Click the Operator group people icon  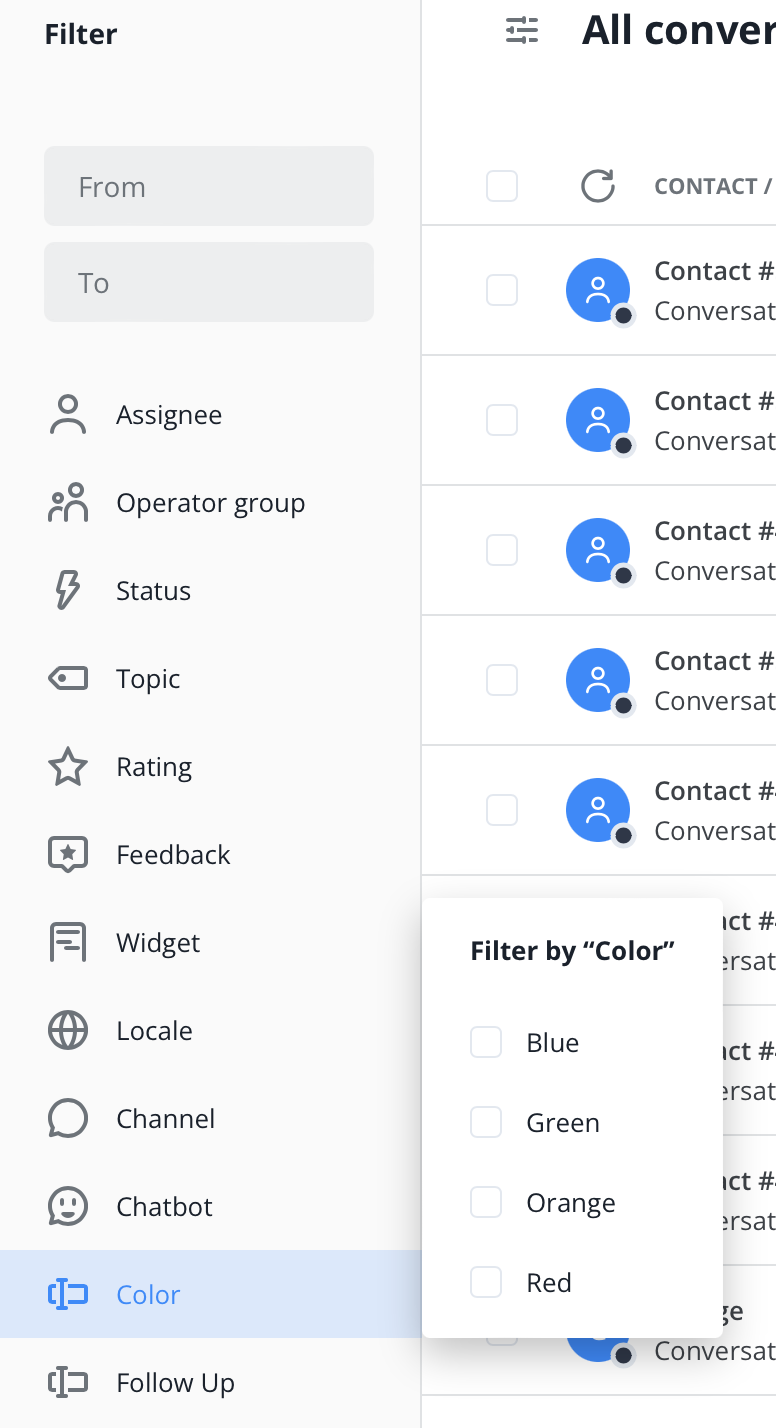tap(68, 503)
